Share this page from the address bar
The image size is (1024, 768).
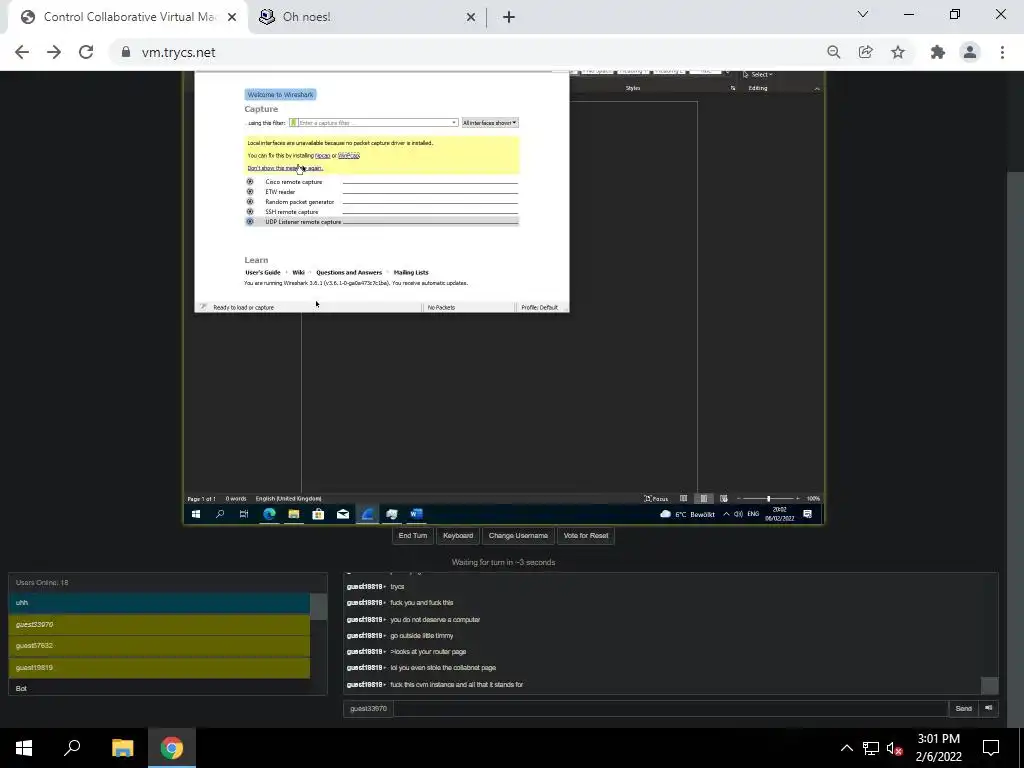point(866,52)
